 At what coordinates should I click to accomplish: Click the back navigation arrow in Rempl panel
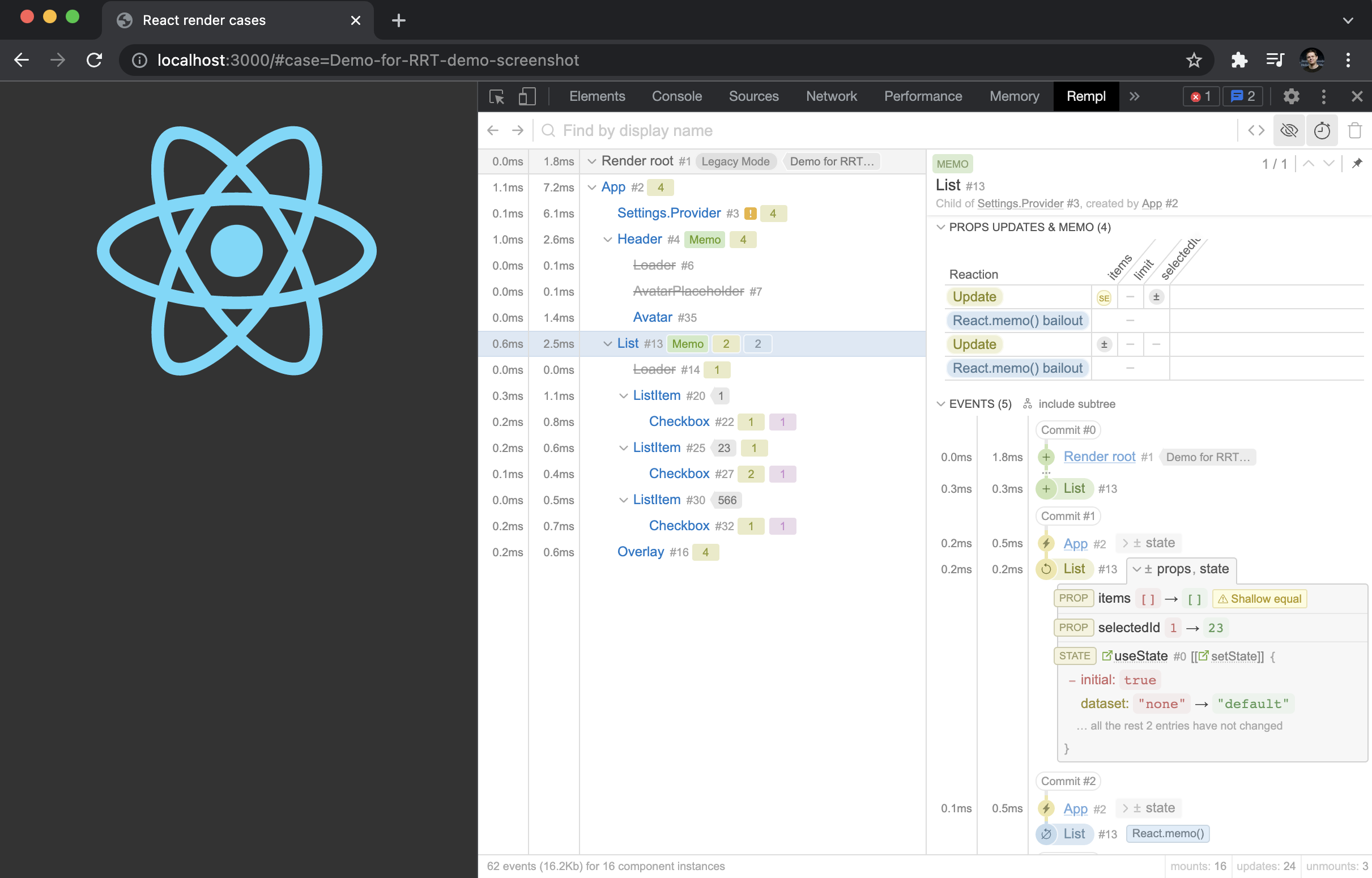click(493, 130)
